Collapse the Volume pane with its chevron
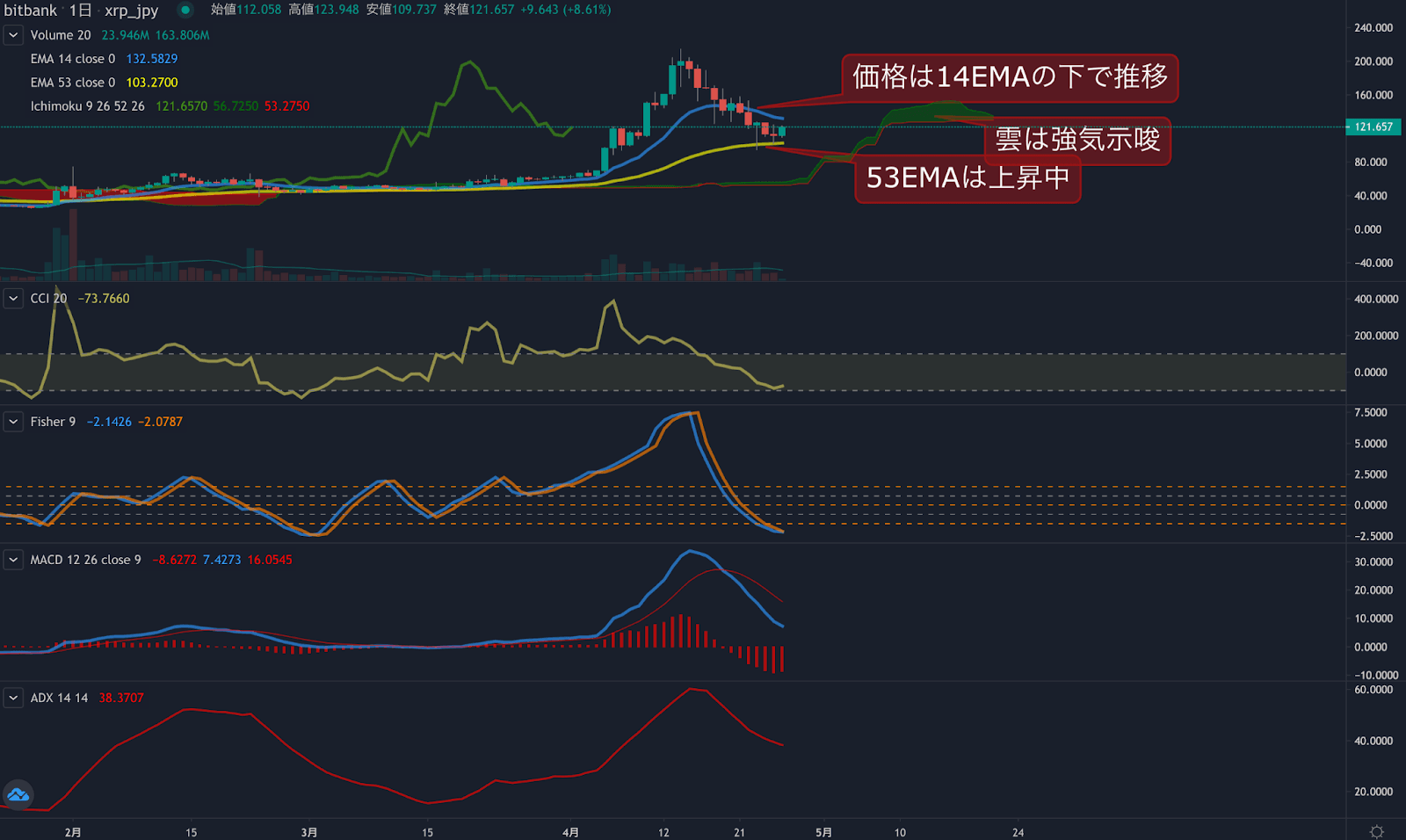This screenshot has height=840, width=1406. (12, 35)
